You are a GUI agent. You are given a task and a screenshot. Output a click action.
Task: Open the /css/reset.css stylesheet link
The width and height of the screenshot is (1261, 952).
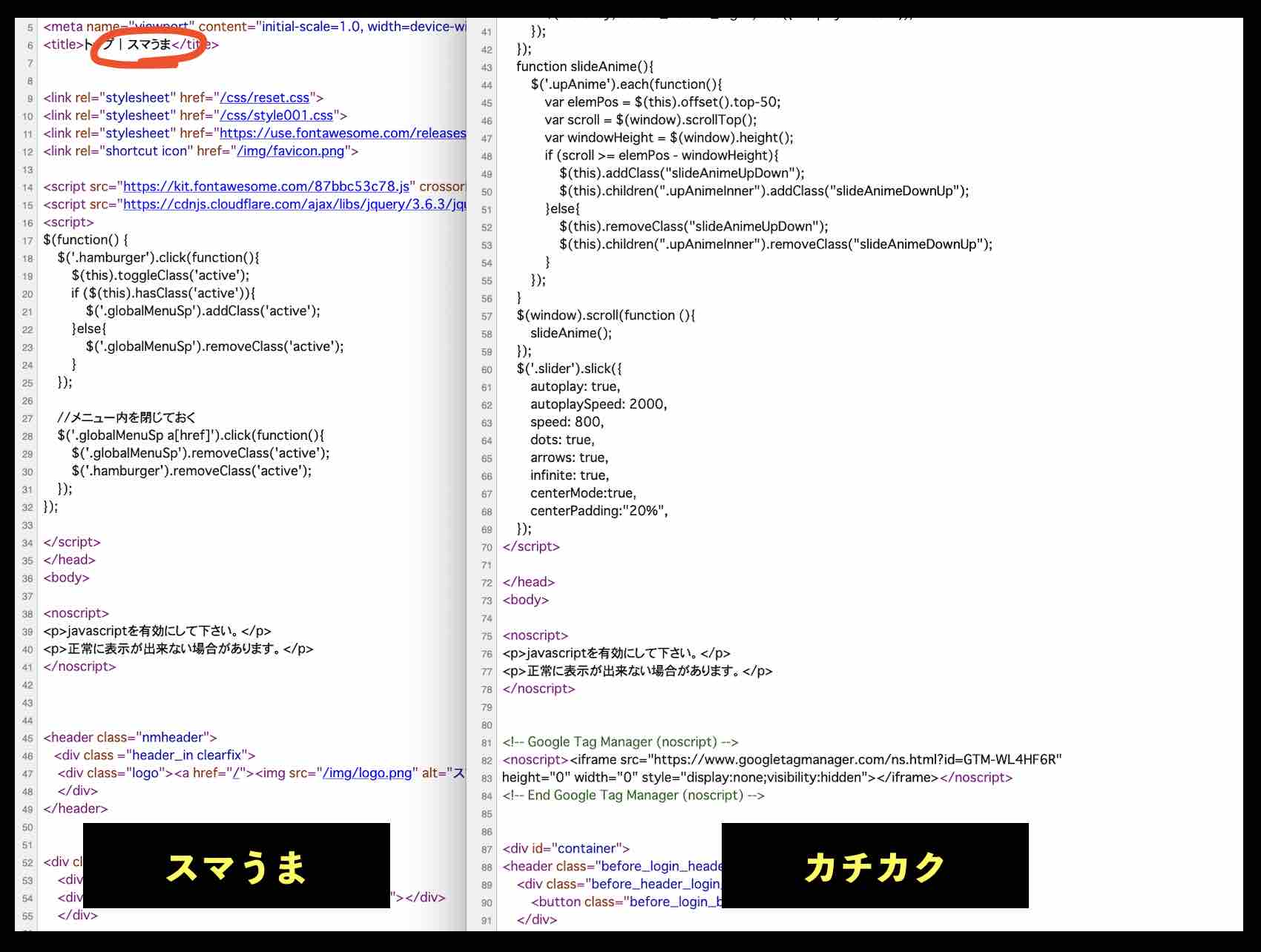(x=265, y=98)
